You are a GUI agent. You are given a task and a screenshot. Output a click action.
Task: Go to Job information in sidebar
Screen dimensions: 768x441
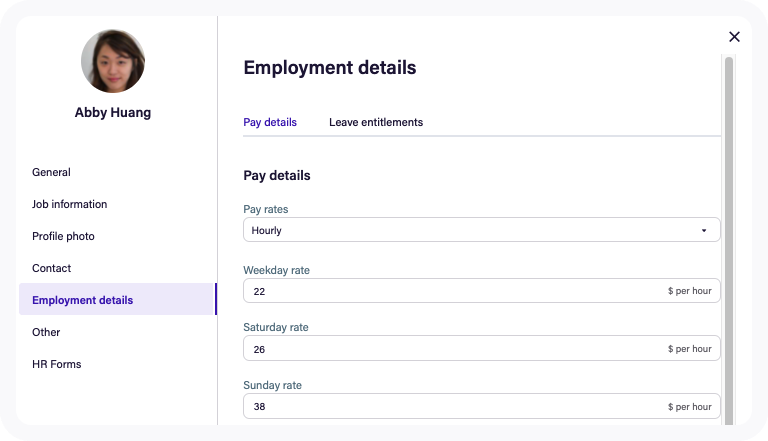pos(69,204)
